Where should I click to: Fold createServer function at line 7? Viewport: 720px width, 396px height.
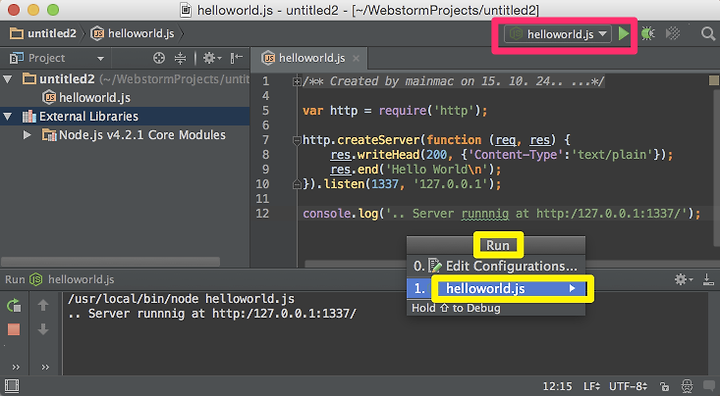pyautogui.click(x=297, y=141)
